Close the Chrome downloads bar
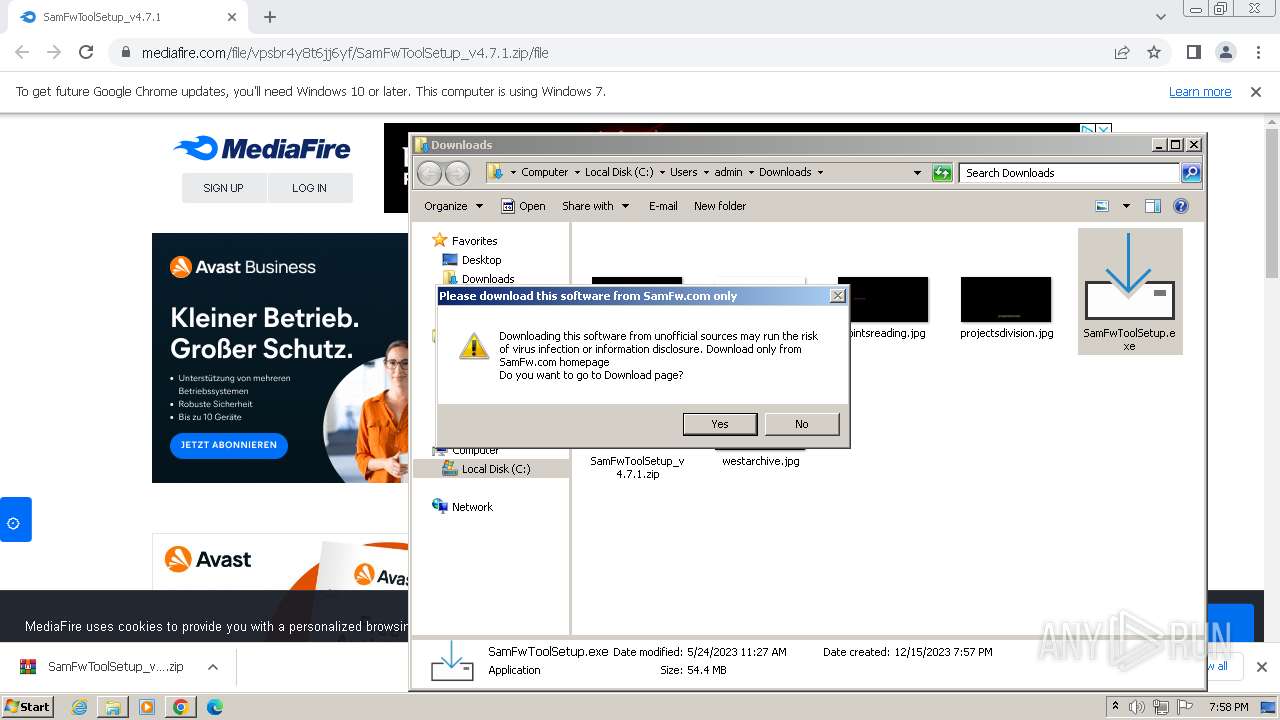 click(1261, 667)
